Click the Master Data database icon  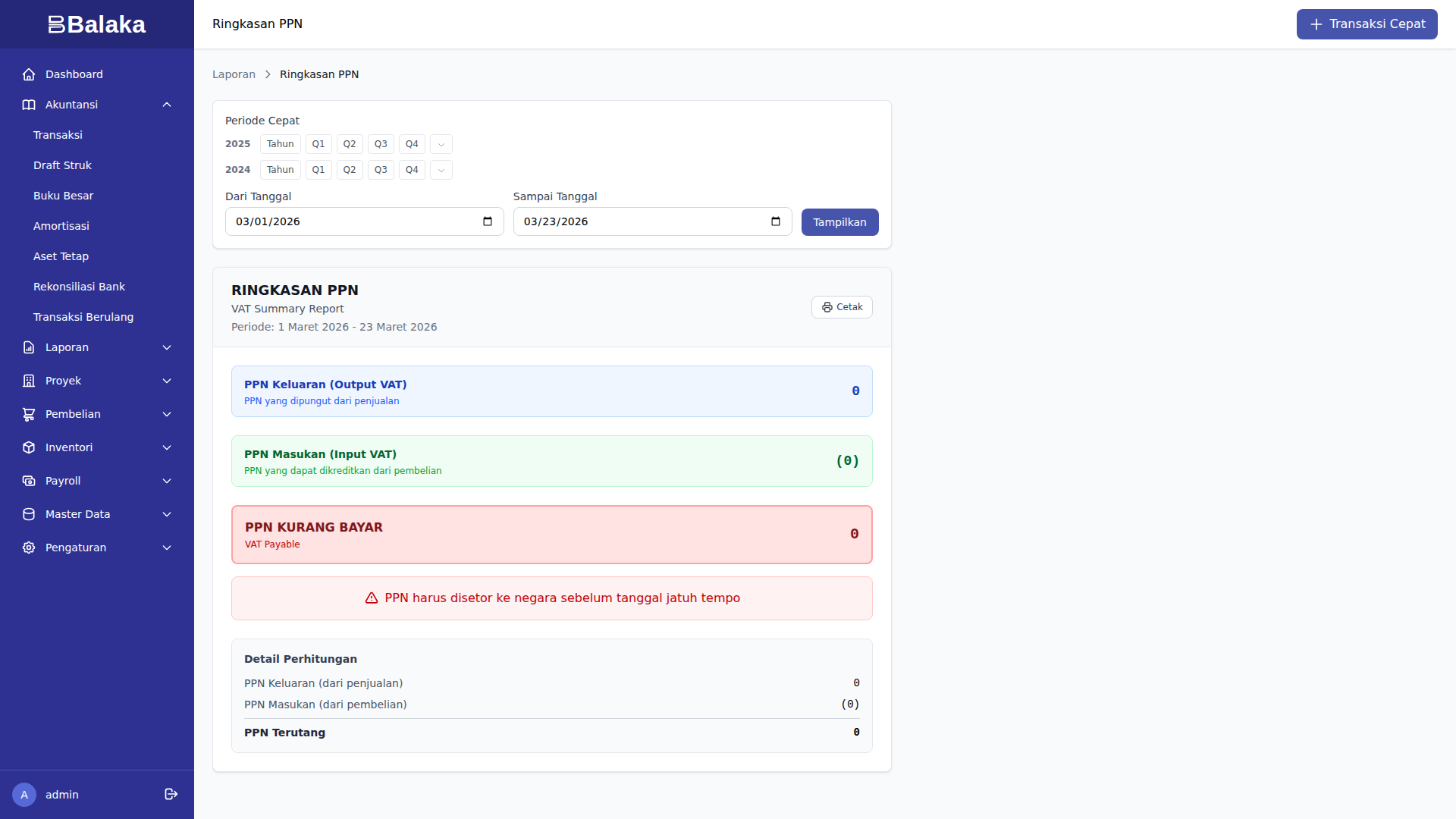point(29,514)
